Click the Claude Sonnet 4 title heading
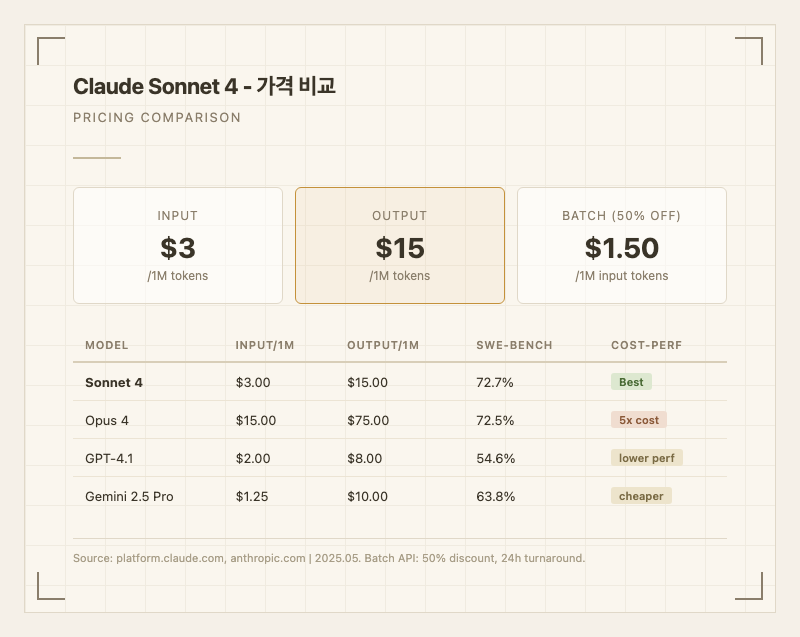800x637 pixels. click(x=204, y=86)
